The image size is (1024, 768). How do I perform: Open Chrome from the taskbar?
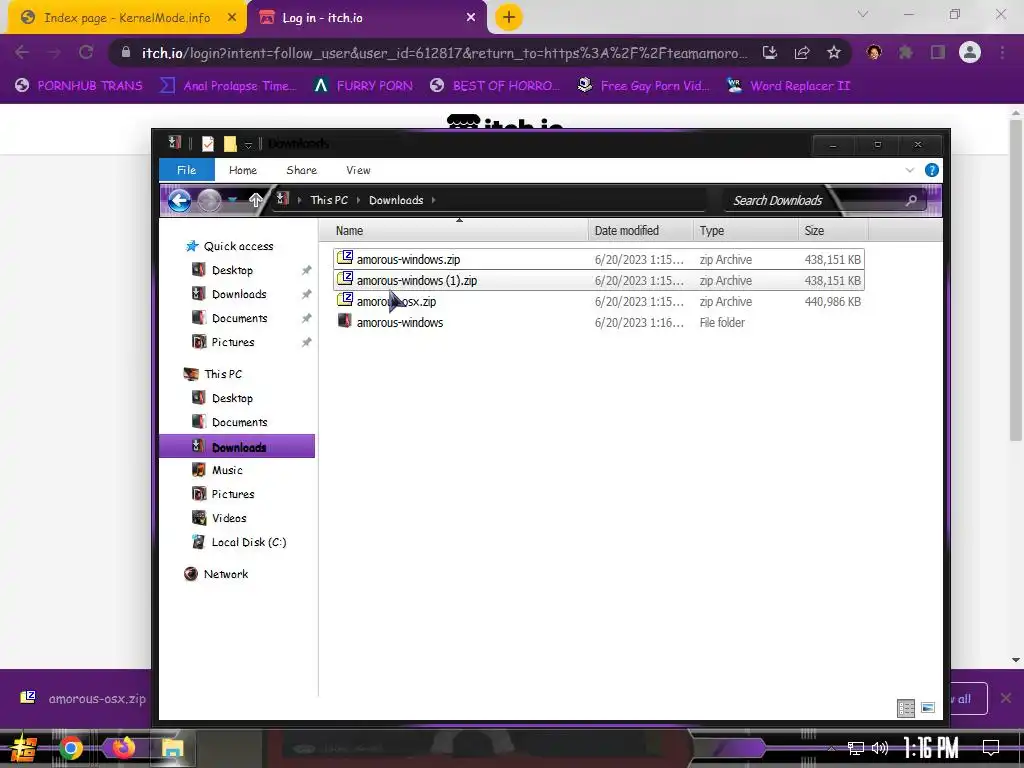71,748
